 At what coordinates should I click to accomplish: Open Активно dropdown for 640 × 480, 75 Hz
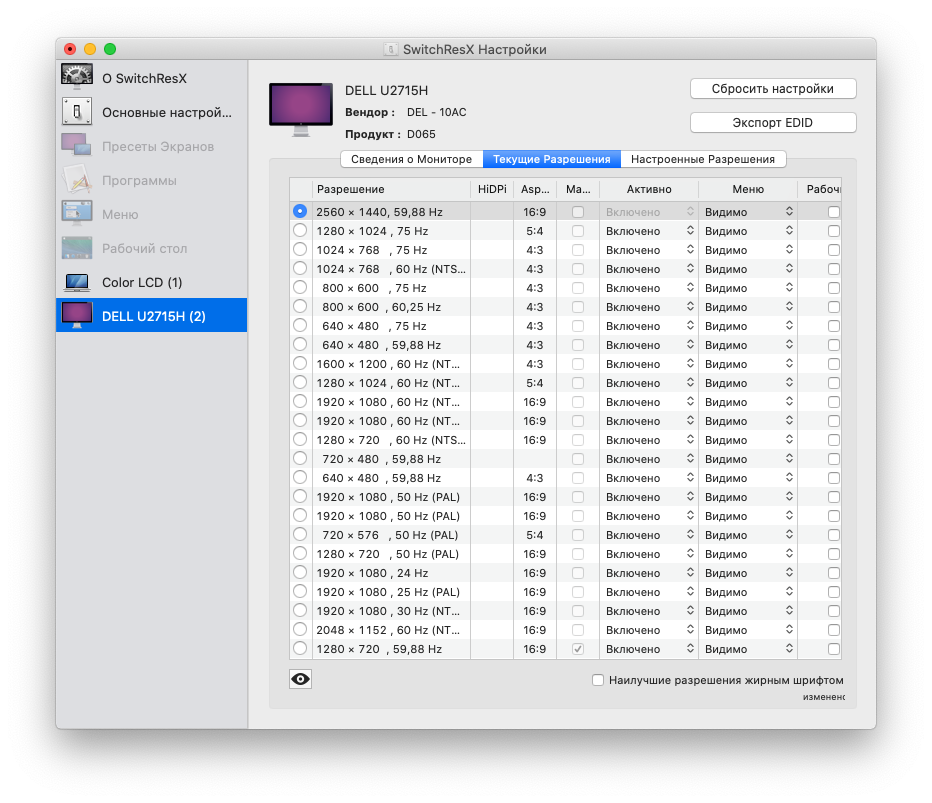tap(649, 326)
